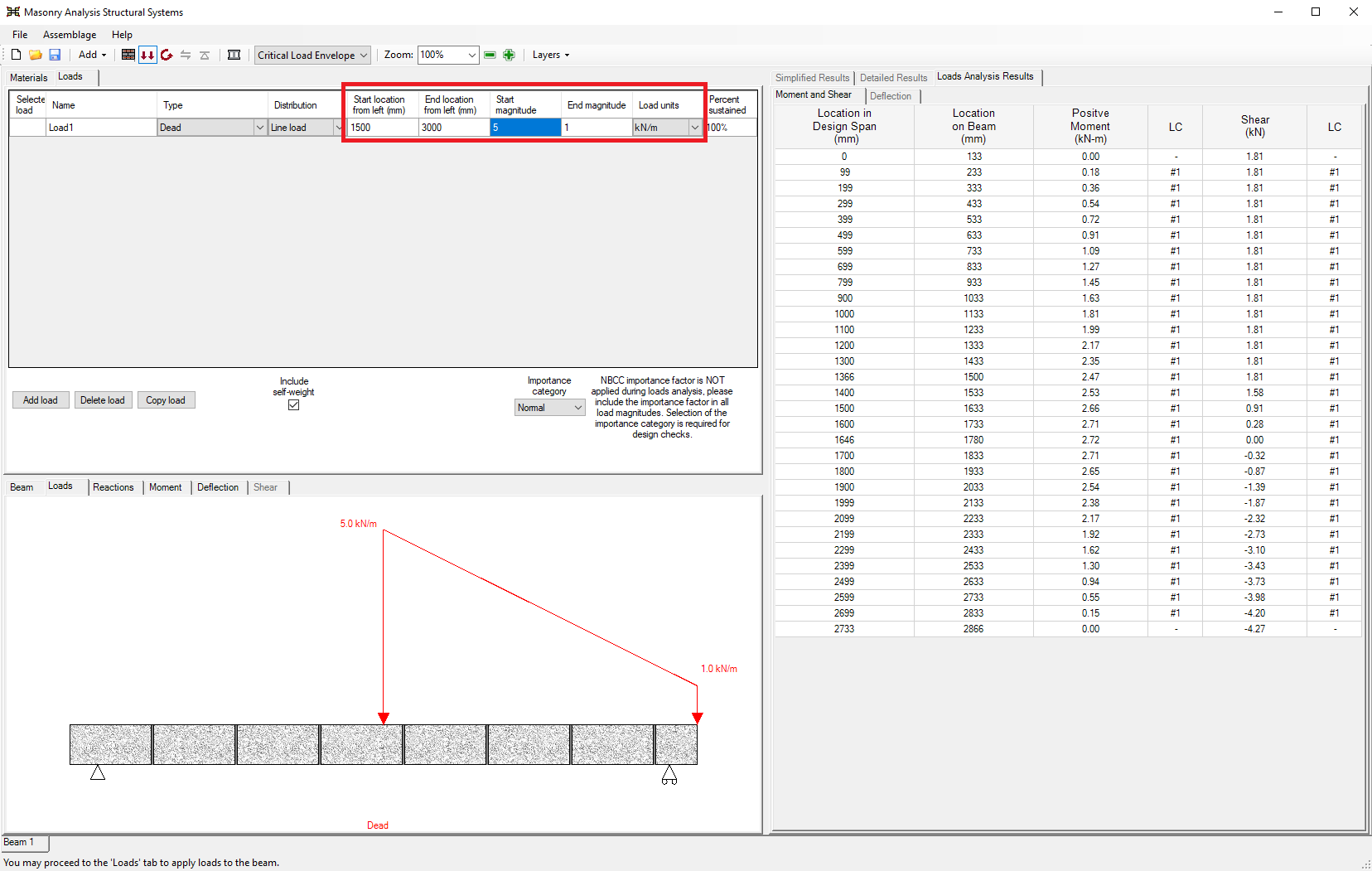Click the Delete load button
The image size is (1372, 871).
[103, 400]
